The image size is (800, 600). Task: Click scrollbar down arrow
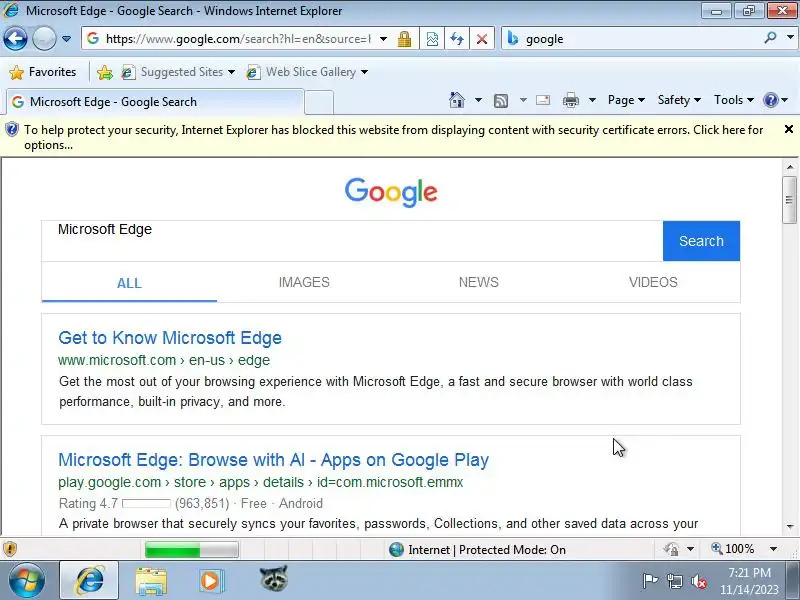789,527
